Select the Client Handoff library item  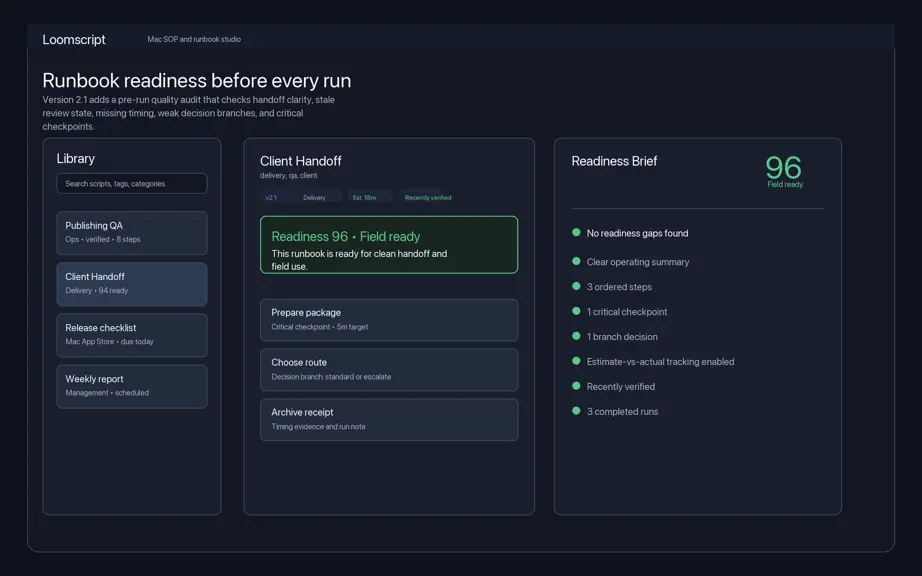(132, 284)
